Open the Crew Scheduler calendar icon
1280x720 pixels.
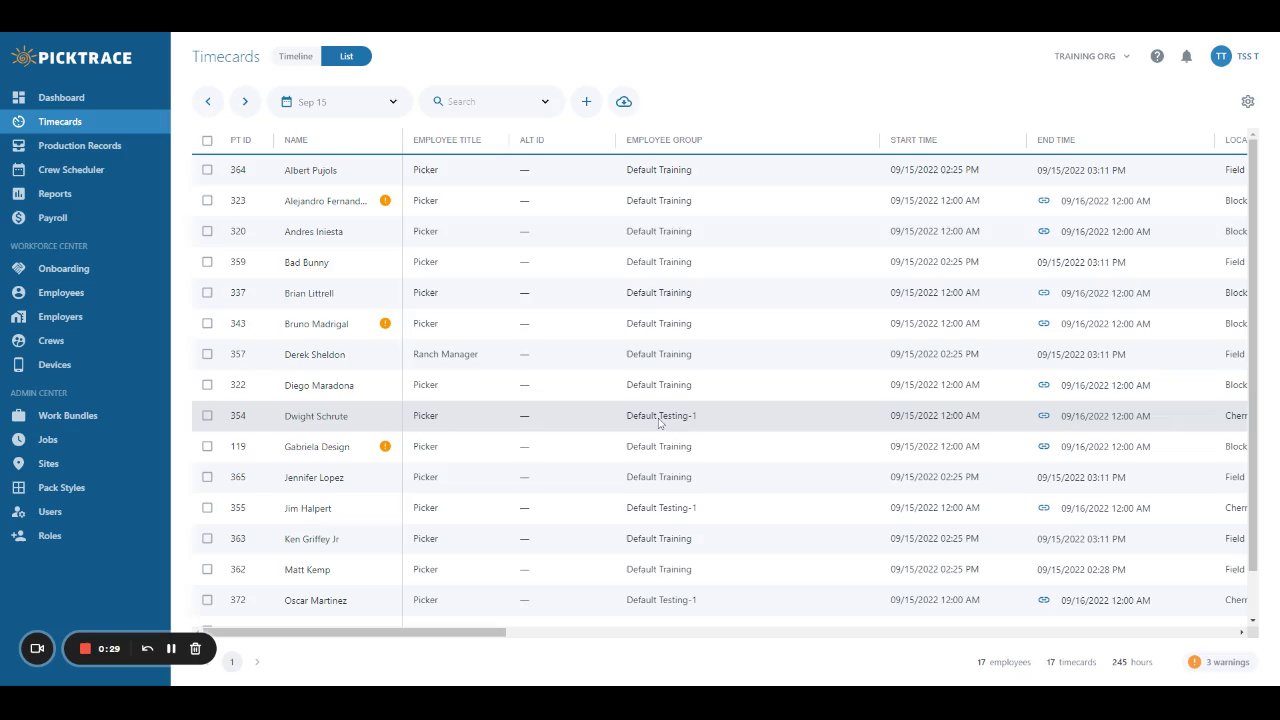pyautogui.click(x=18, y=169)
